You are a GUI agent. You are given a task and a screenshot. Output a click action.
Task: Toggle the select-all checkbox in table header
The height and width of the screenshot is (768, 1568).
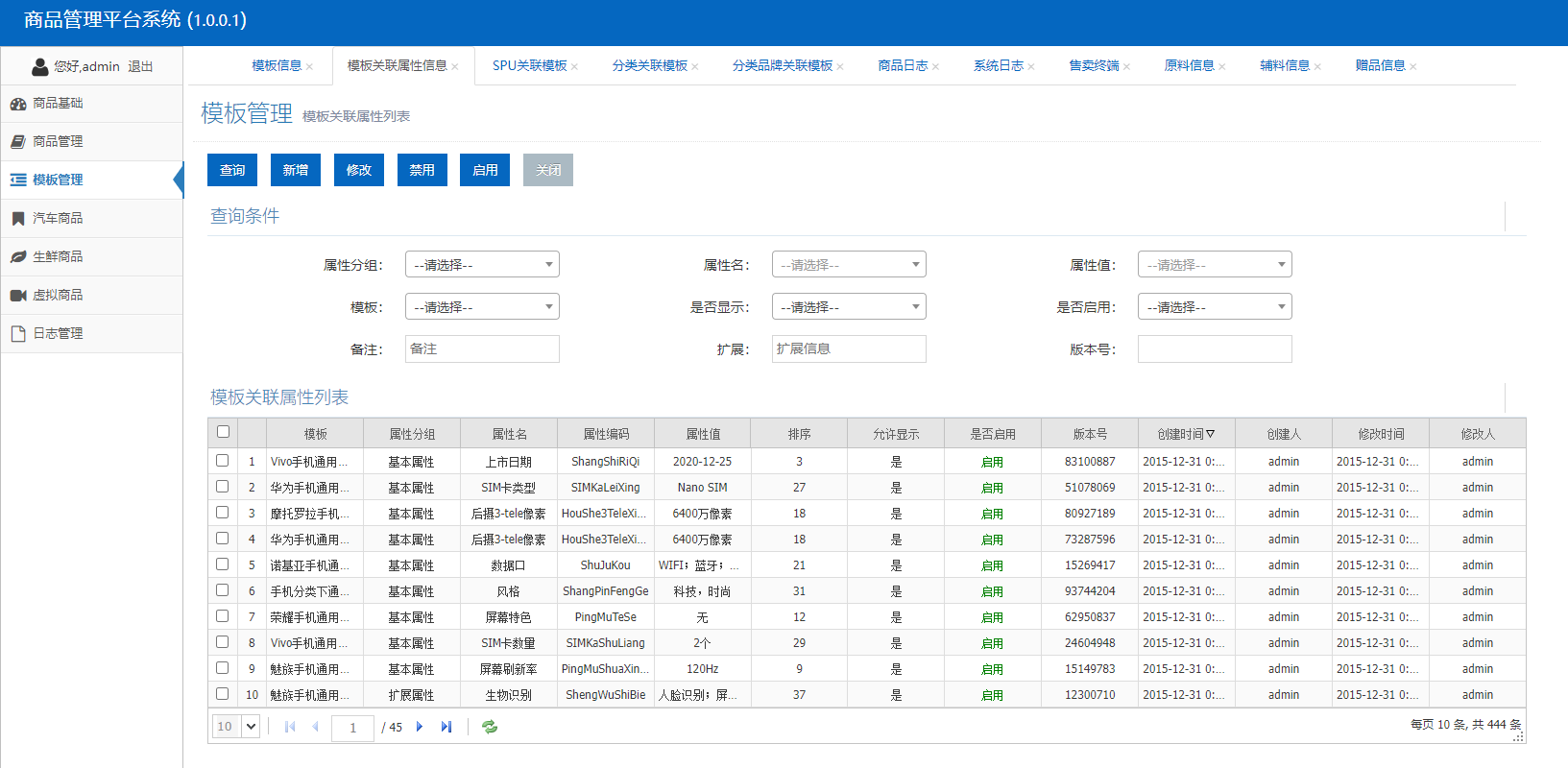click(223, 432)
